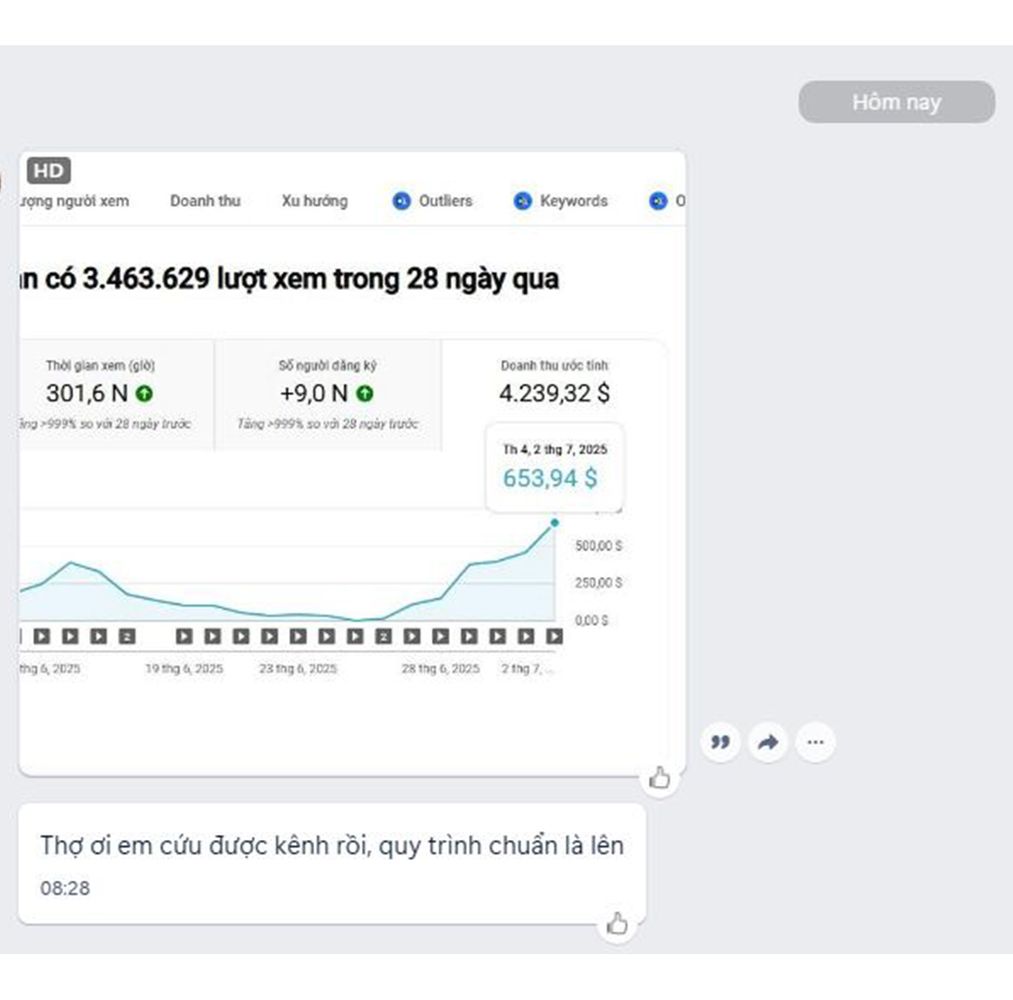Like the text message with its thumbs-up icon
This screenshot has height=1000, width=1013.
coord(618,924)
